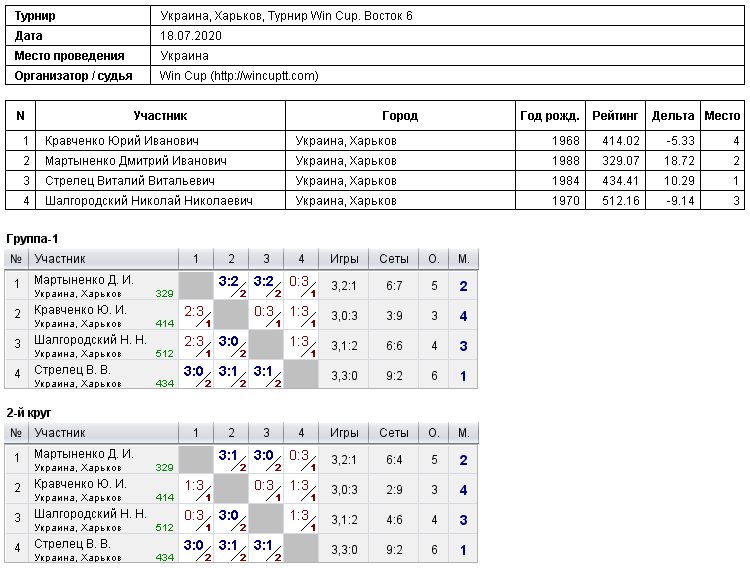The image size is (750, 568).
Task: Click sets value 6:4 in 2-й круг
Action: (x=394, y=460)
